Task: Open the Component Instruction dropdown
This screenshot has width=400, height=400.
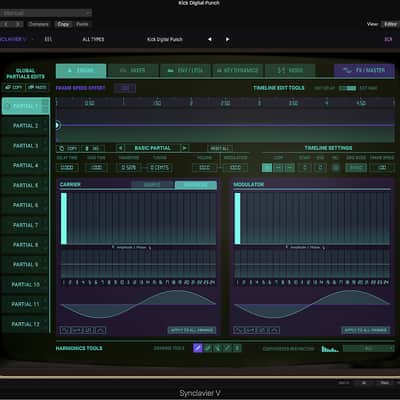Action: point(368,348)
